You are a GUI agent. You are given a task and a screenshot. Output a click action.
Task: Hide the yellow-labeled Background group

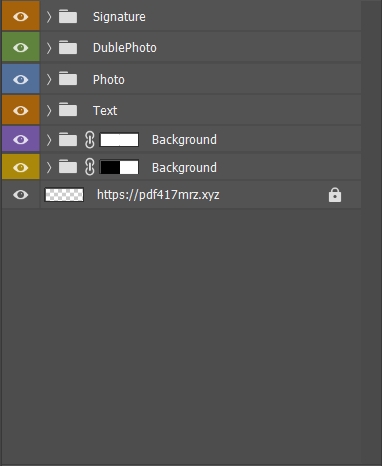(x=21, y=167)
